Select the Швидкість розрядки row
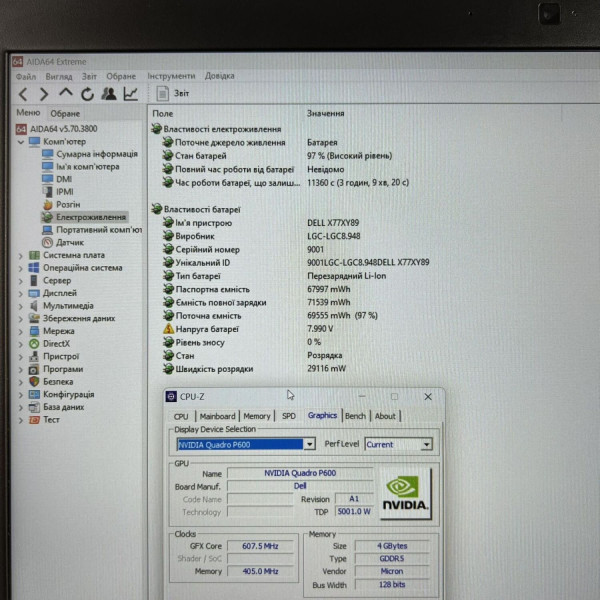Viewport: 600px width, 600px height. coord(254,369)
